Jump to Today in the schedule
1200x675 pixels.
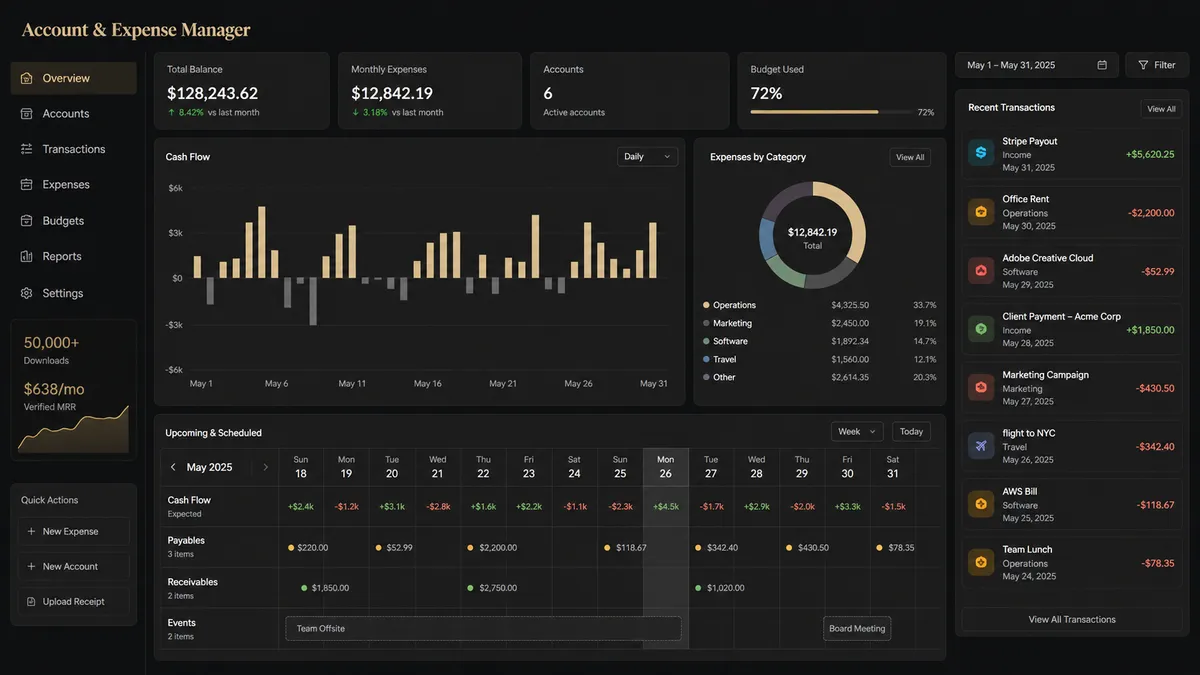911,432
